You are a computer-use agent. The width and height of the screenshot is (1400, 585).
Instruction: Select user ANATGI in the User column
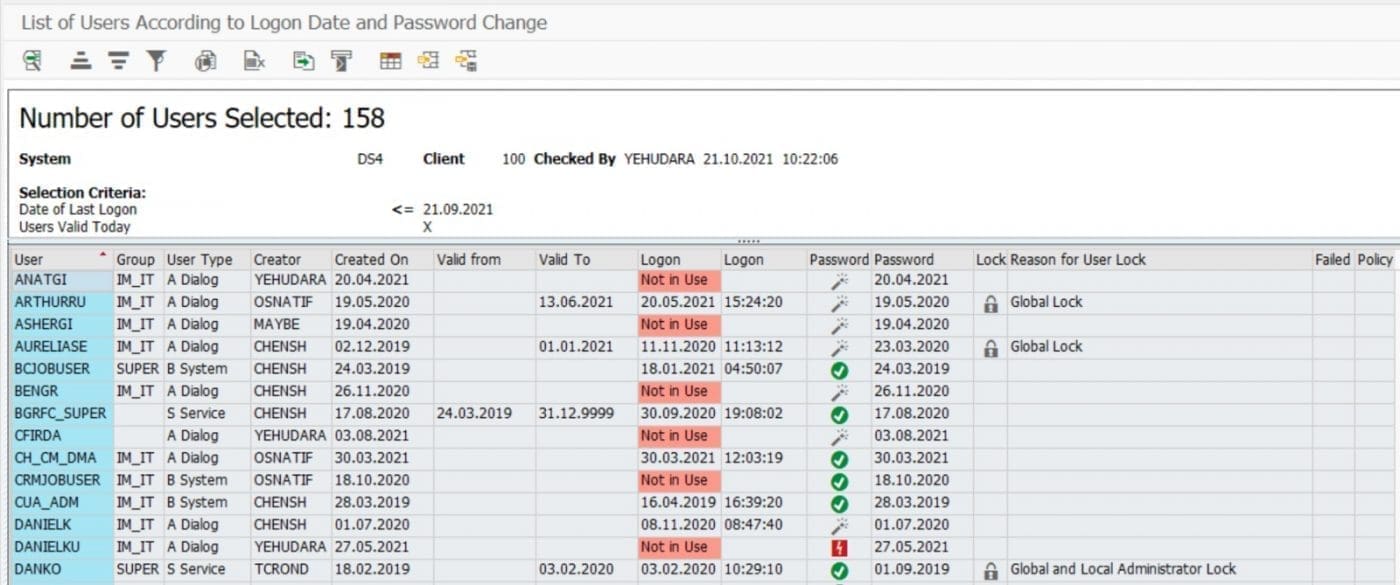coord(61,280)
